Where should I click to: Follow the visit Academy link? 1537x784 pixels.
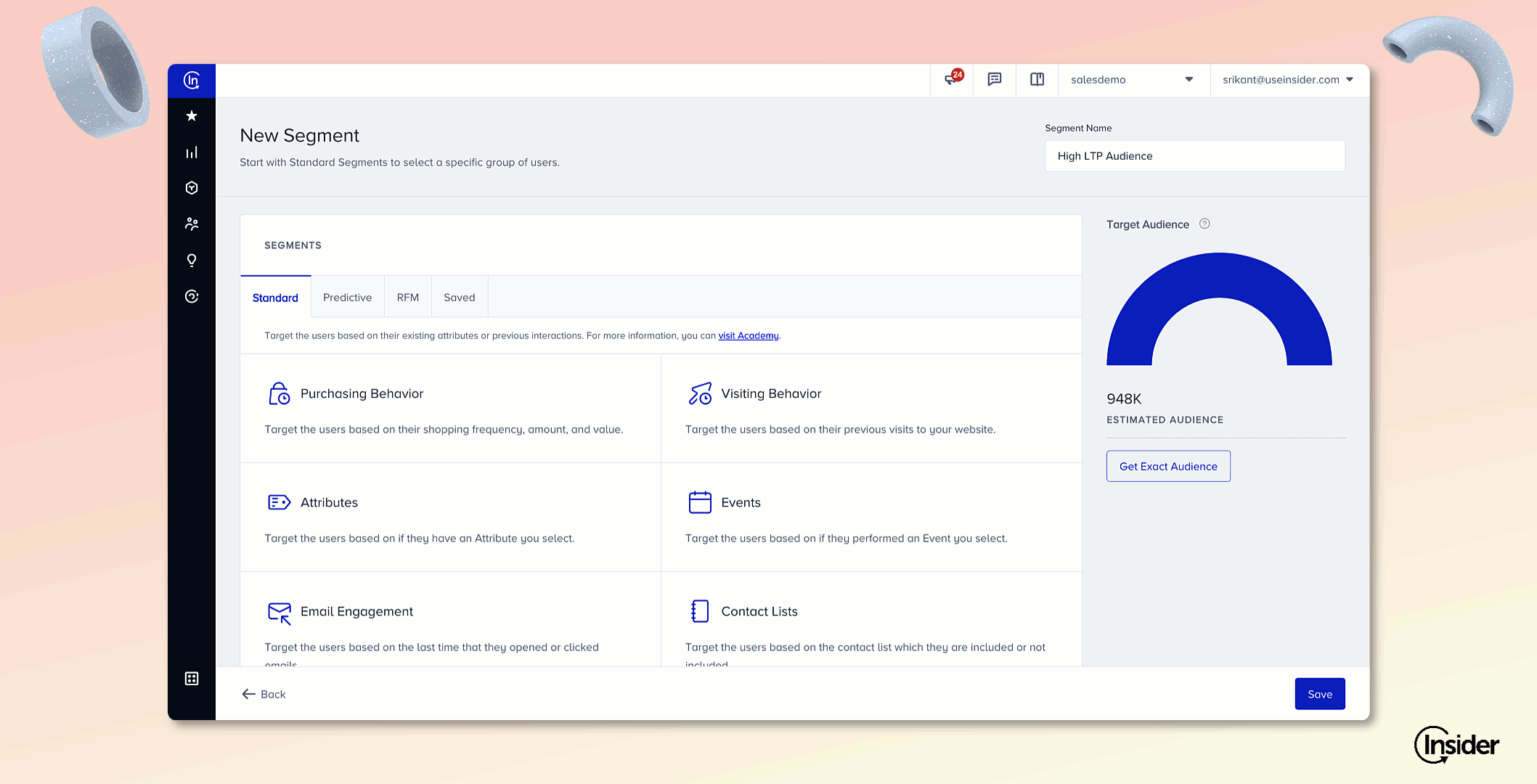click(749, 335)
